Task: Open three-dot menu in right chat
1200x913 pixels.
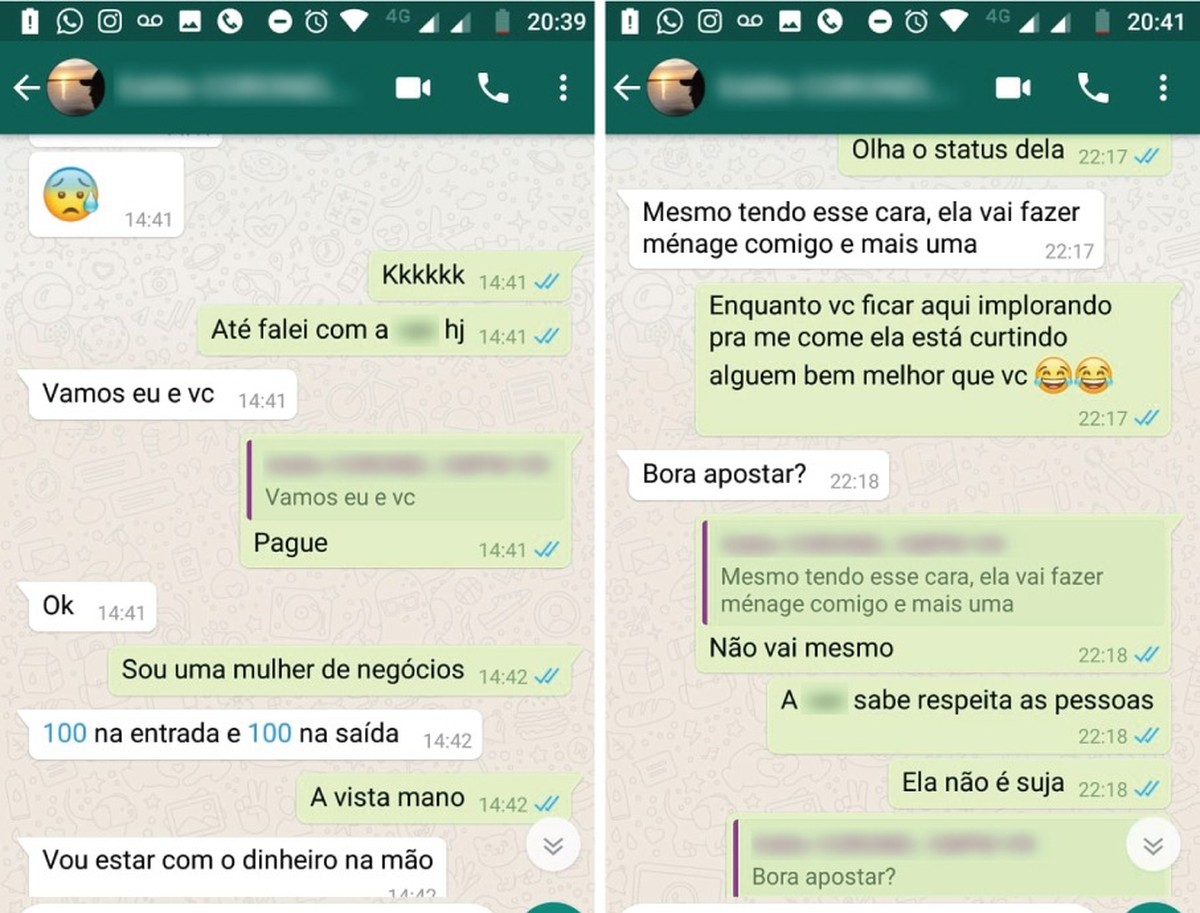Action: (x=1163, y=88)
